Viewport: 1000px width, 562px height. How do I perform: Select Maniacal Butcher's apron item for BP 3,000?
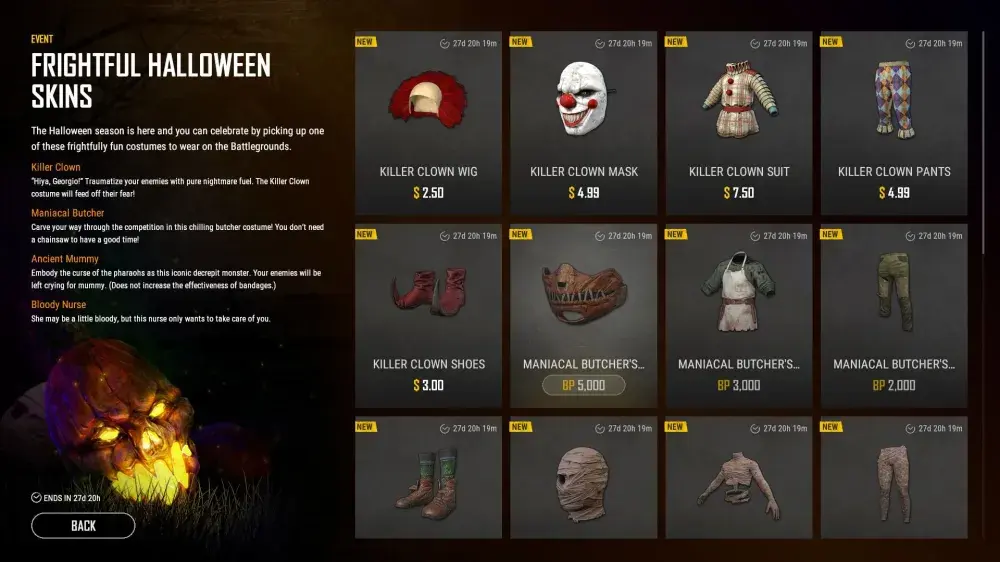(x=739, y=316)
